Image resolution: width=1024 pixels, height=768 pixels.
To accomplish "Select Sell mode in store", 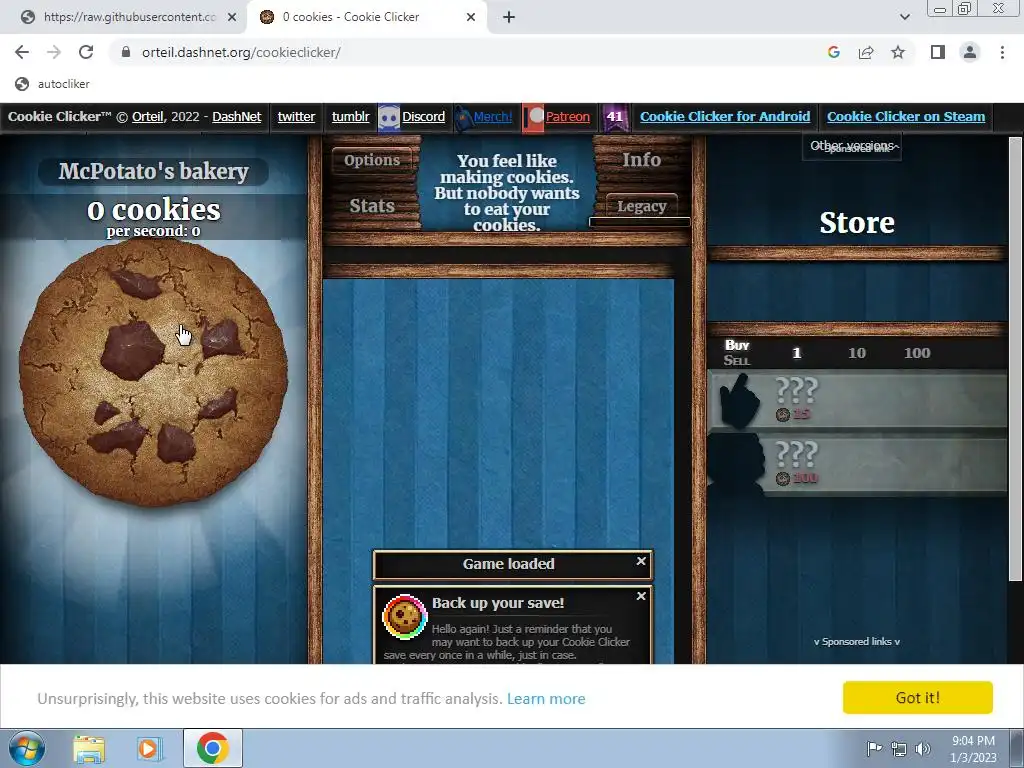I will 737,360.
